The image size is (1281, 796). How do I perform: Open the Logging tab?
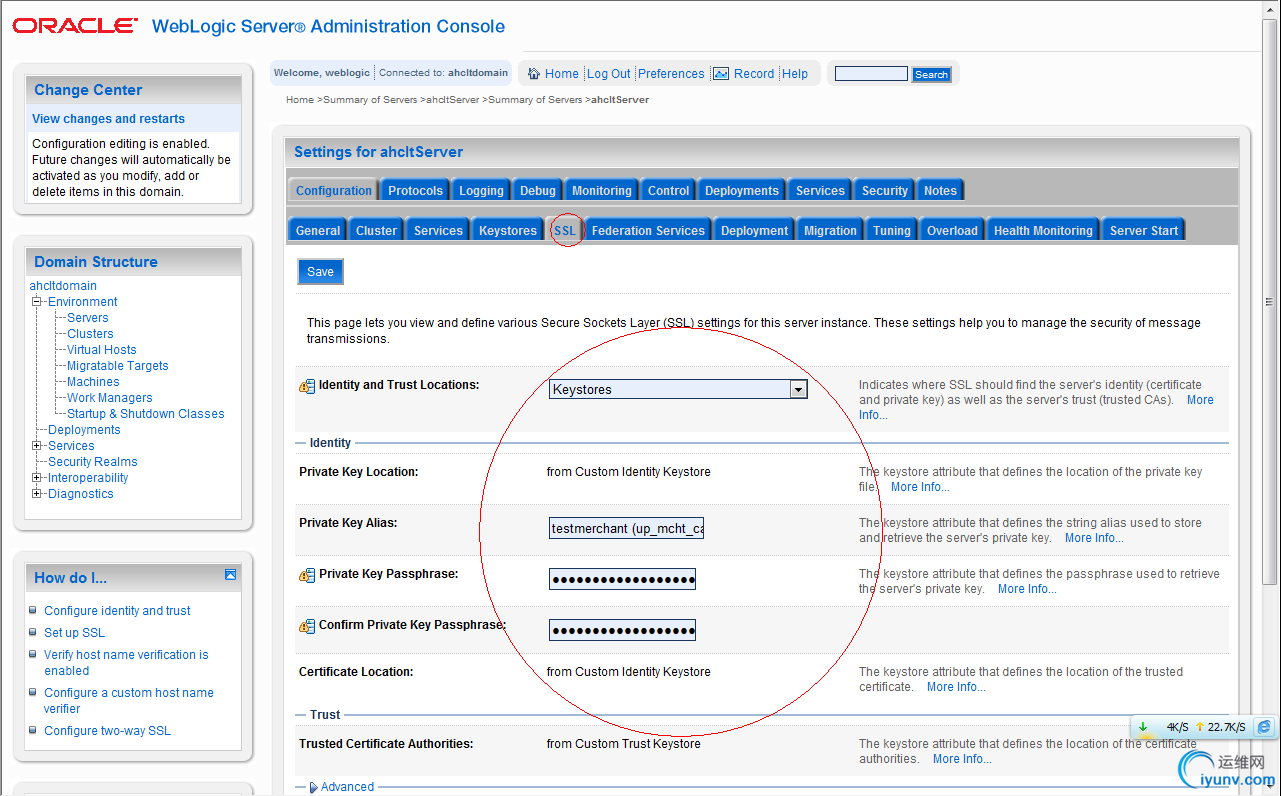pyautogui.click(x=481, y=191)
